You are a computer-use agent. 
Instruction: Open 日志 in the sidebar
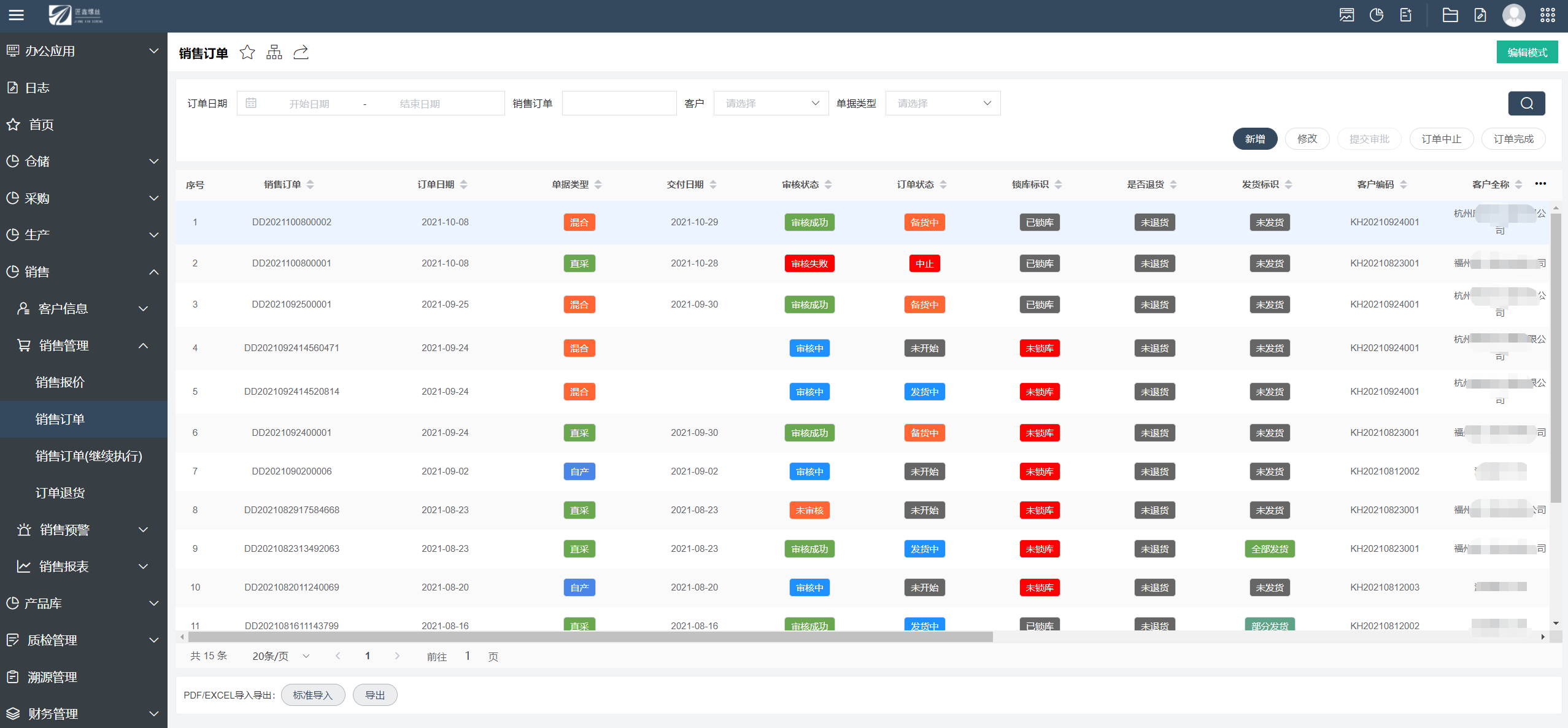[x=83, y=88]
